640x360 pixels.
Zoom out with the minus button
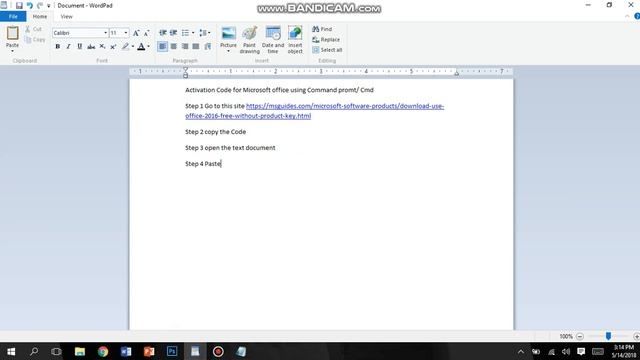point(580,336)
